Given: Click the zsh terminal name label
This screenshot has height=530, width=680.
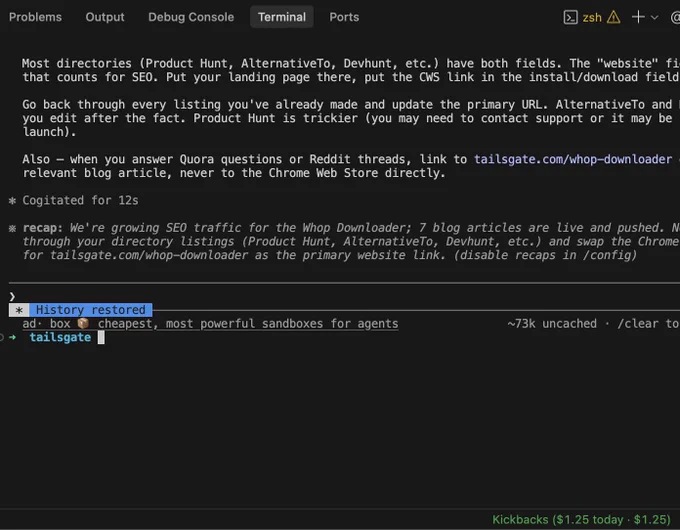Looking at the screenshot, I should (x=592, y=18).
